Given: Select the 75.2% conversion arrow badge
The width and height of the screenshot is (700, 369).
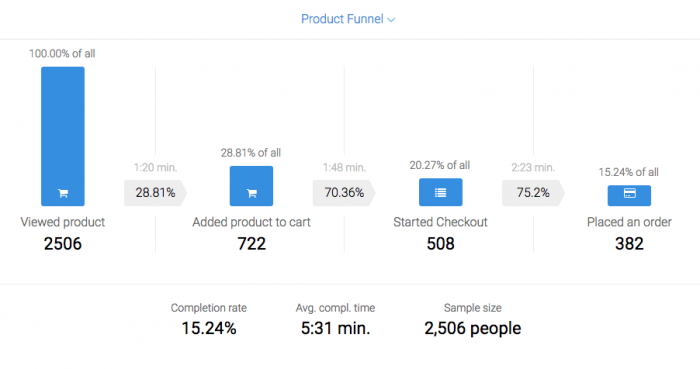Looking at the screenshot, I should (x=533, y=193).
